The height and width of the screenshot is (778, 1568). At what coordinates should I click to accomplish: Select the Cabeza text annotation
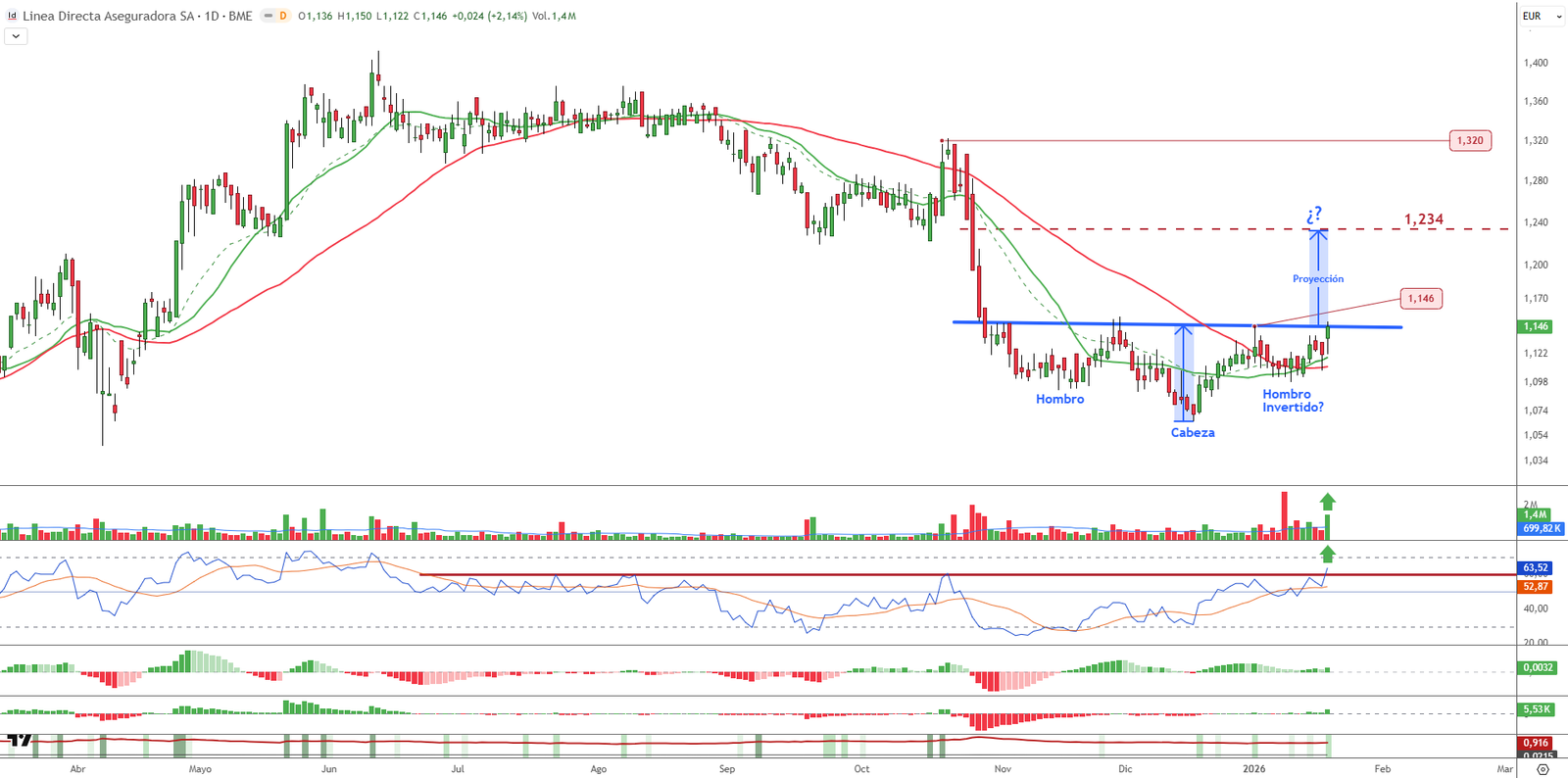point(1192,432)
